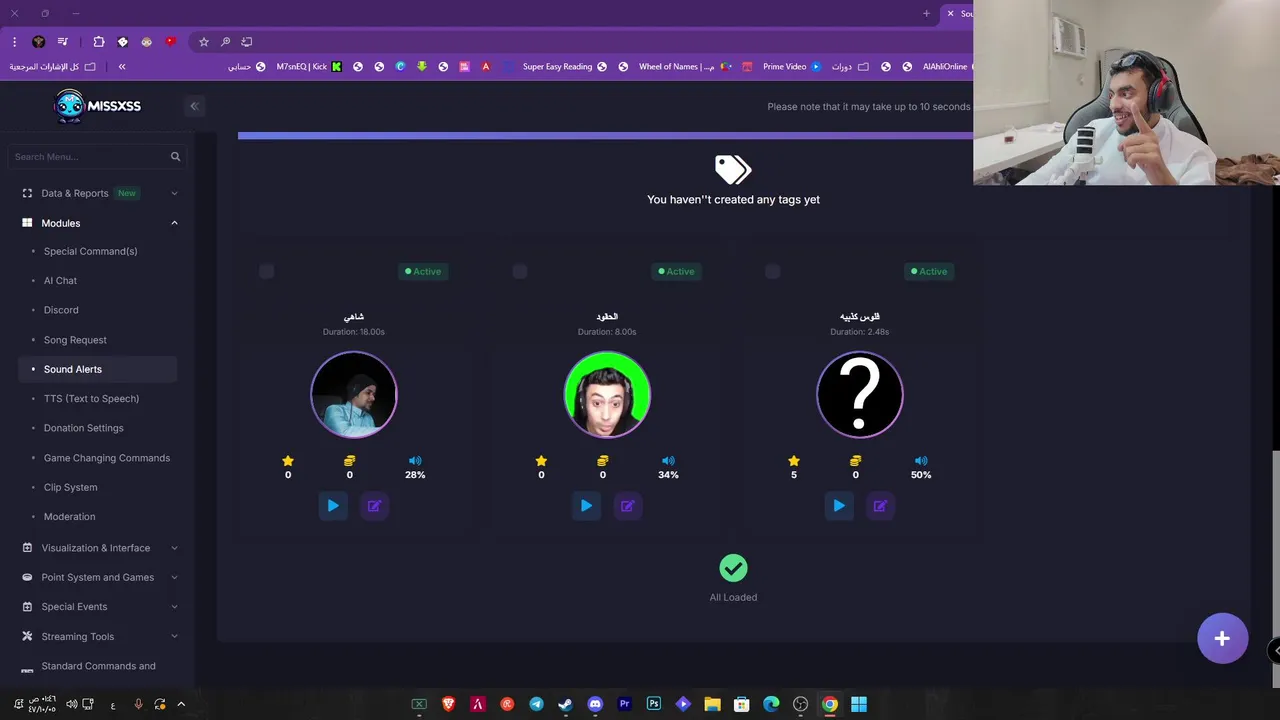Open the Song Request module

click(x=75, y=340)
